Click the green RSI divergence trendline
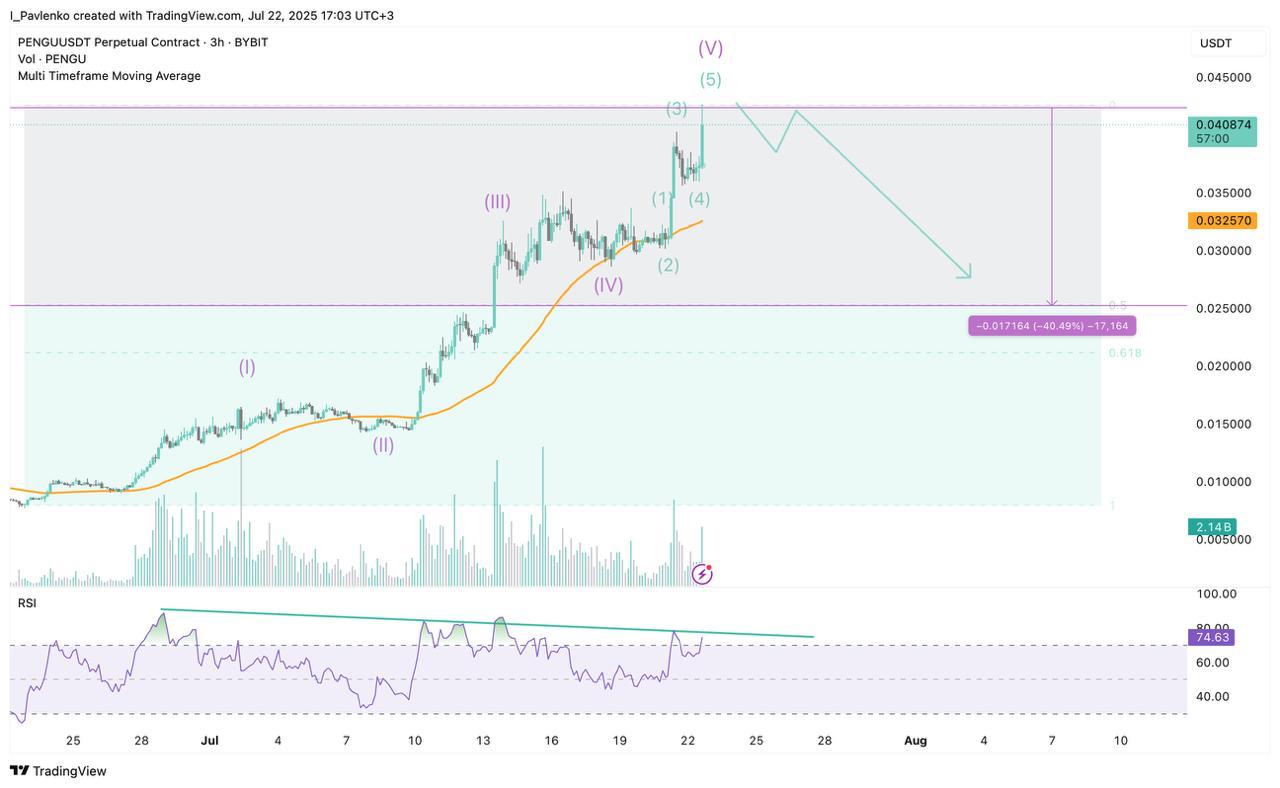Image resolution: width=1280 pixels, height=788 pixels. tap(487, 623)
